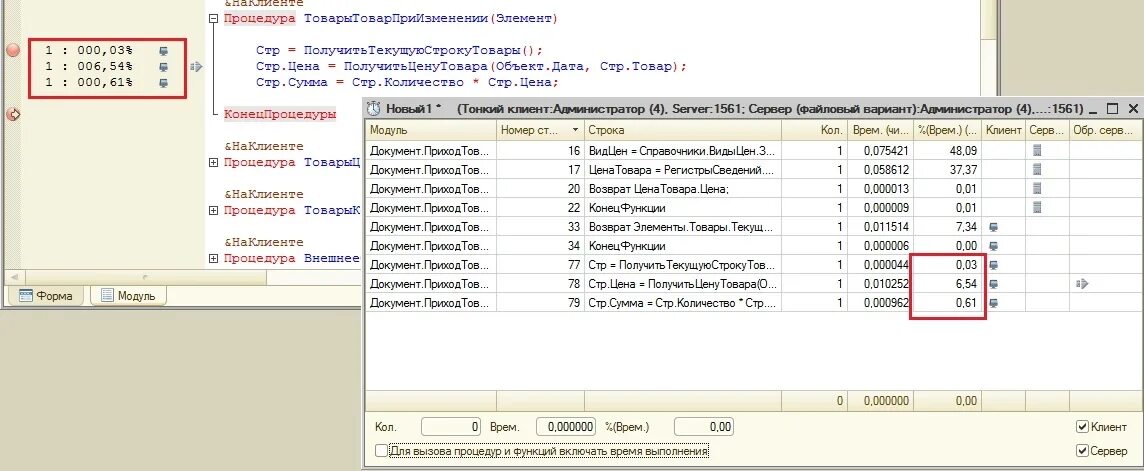The height and width of the screenshot is (471, 1144).
Task: Click client icon in row 77
Action: (993, 265)
